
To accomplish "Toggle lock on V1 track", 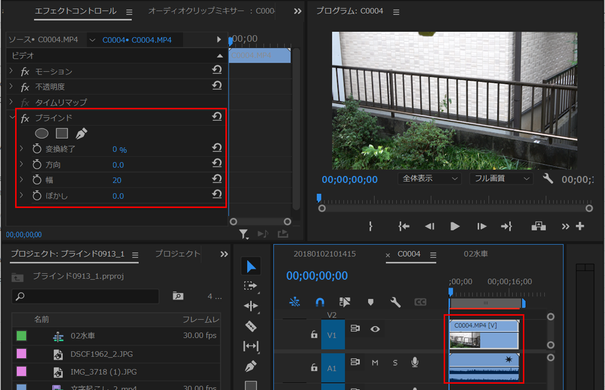I will pos(314,334).
